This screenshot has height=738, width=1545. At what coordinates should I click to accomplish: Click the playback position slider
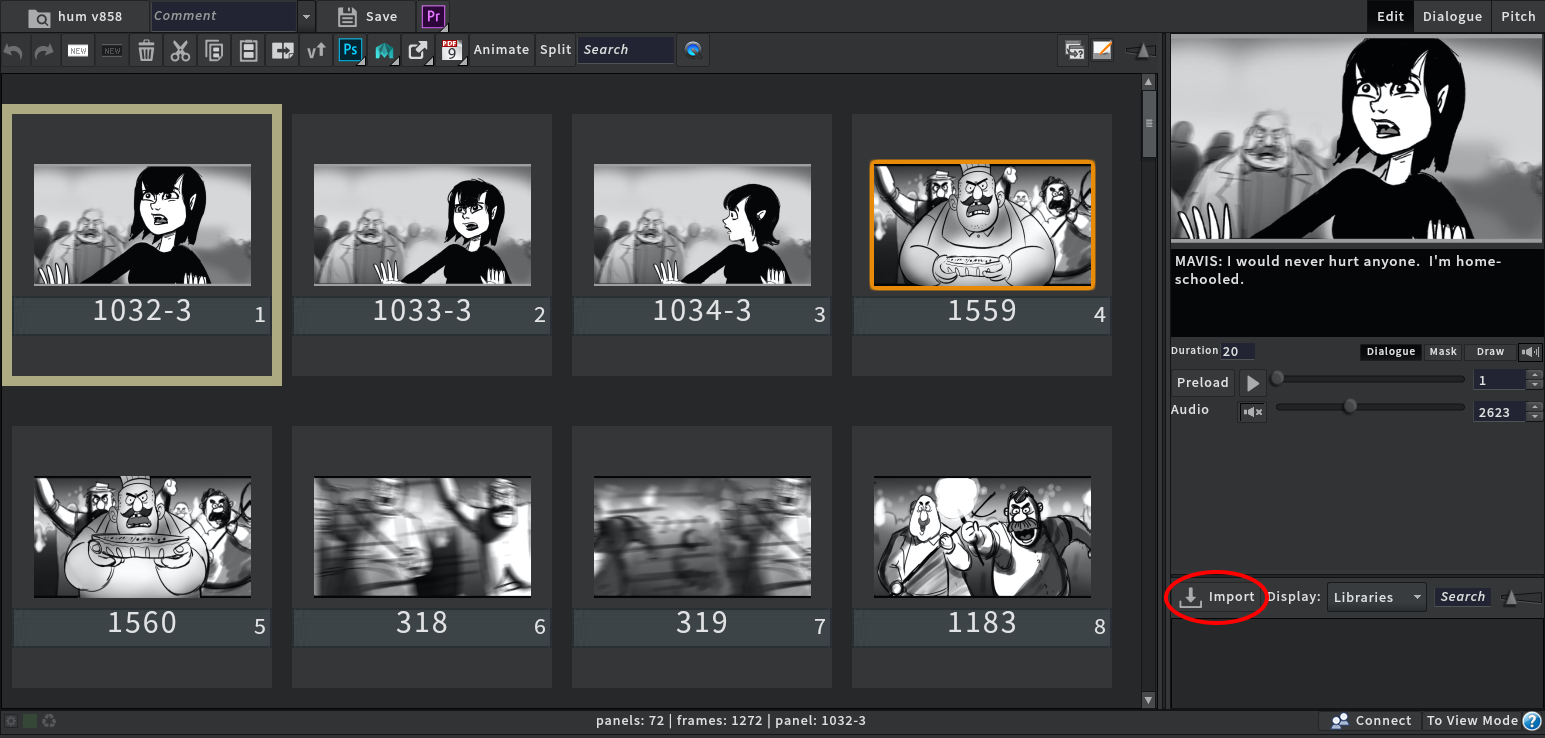pos(1369,379)
